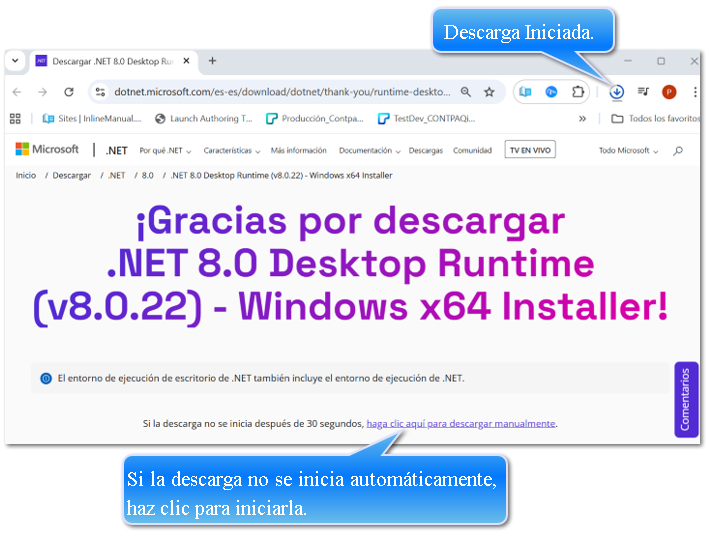Open Producción_Contpa... bookmark
The height and width of the screenshot is (560, 709).
pos(315,119)
